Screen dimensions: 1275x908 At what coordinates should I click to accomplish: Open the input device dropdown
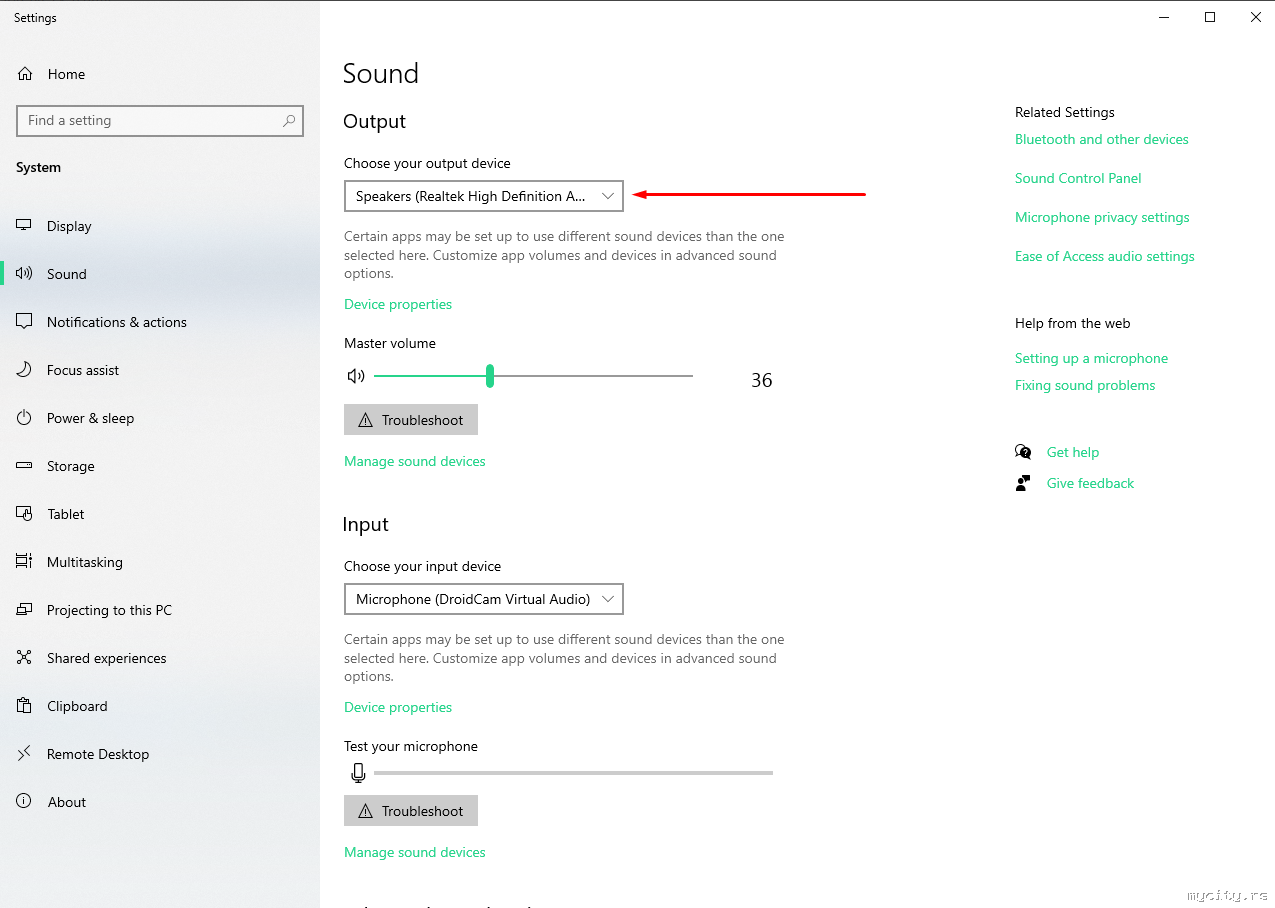coord(483,599)
